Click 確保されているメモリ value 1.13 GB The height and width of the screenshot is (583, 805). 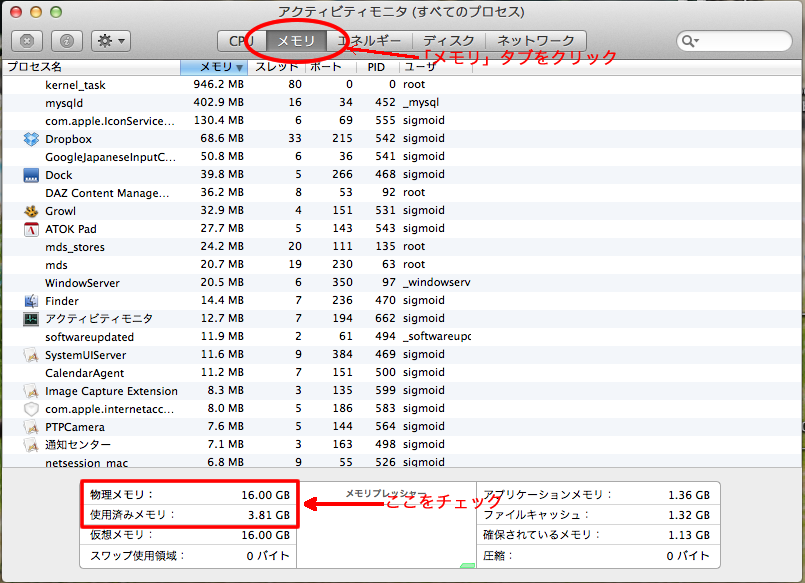(689, 535)
